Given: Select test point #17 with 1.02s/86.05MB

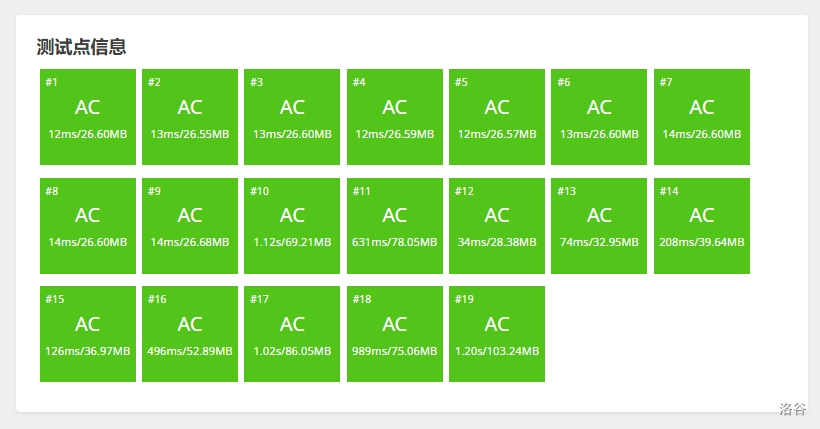Looking at the screenshot, I should (292, 334).
